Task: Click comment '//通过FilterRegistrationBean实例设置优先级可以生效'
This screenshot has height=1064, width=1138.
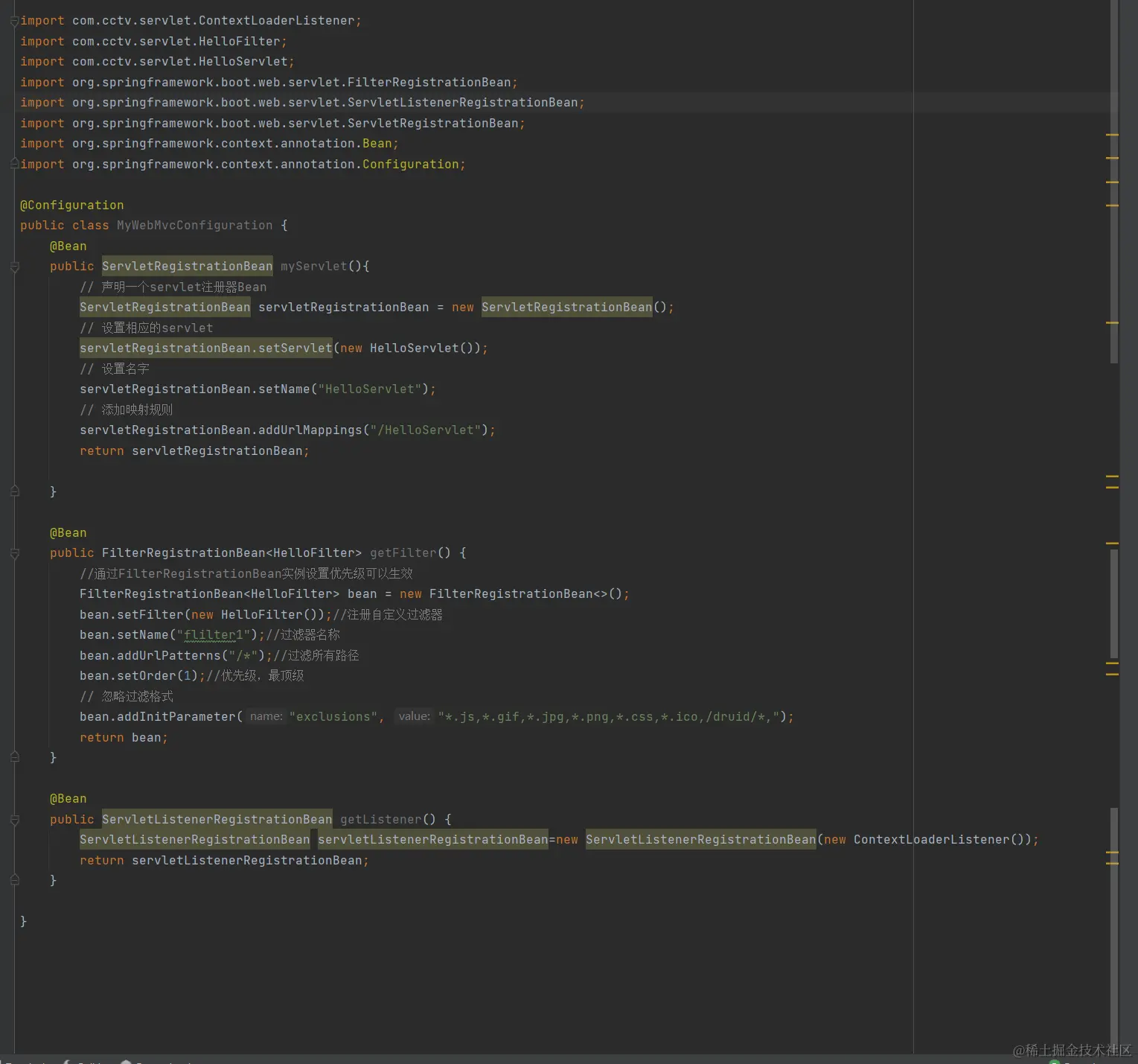Action: click(x=246, y=573)
